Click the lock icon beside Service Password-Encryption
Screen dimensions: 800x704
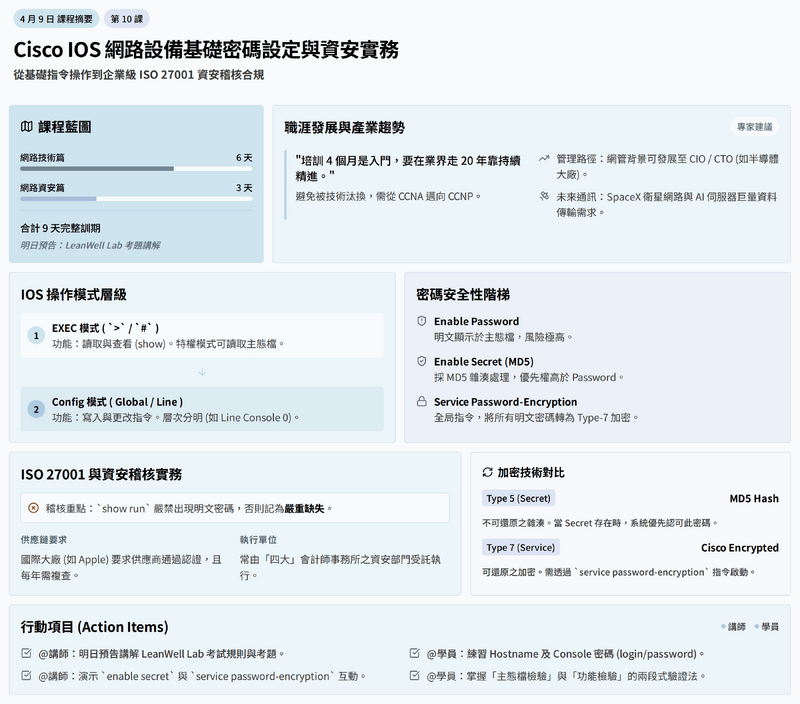[422, 401]
